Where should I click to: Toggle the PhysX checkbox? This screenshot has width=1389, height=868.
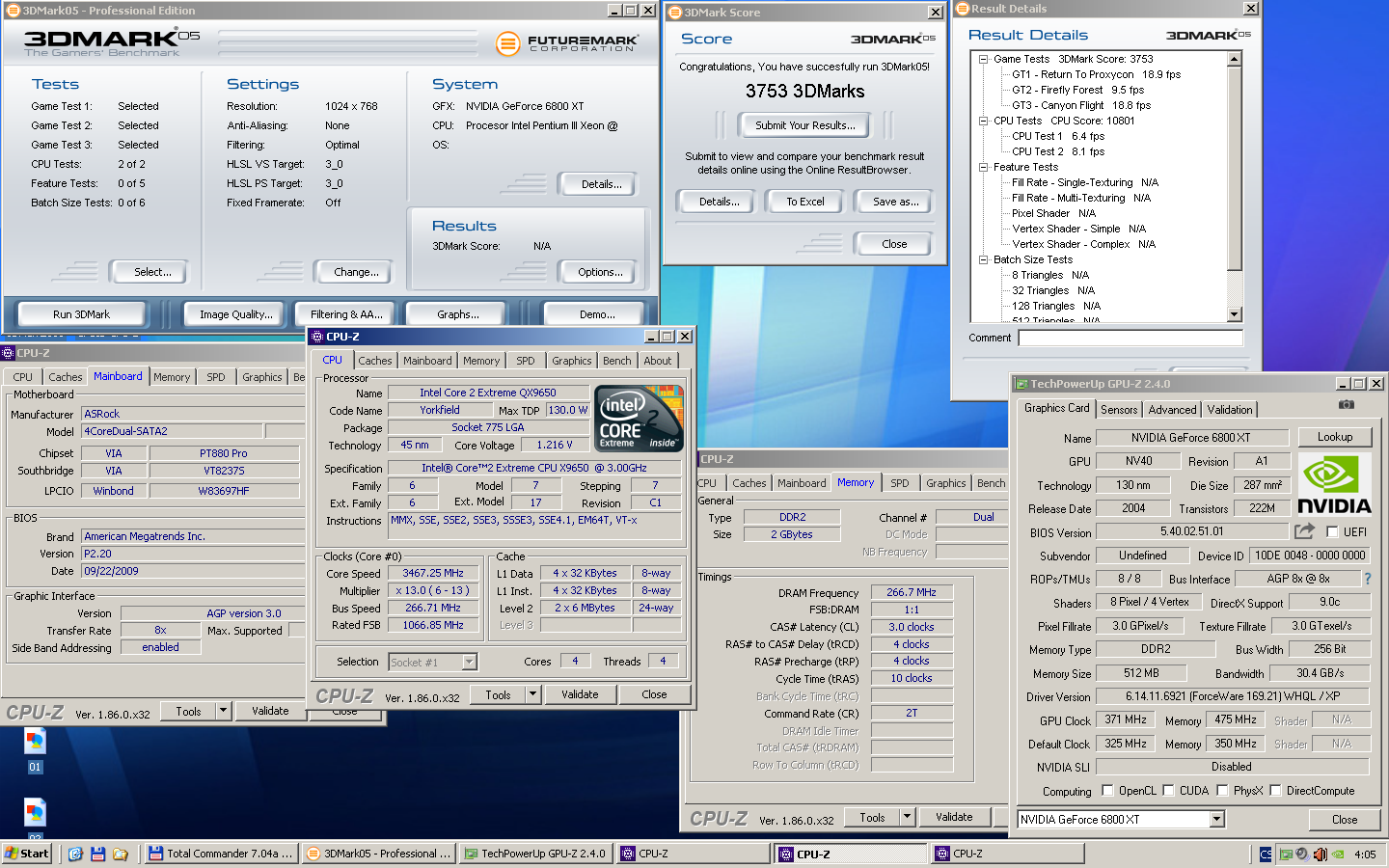1222,791
